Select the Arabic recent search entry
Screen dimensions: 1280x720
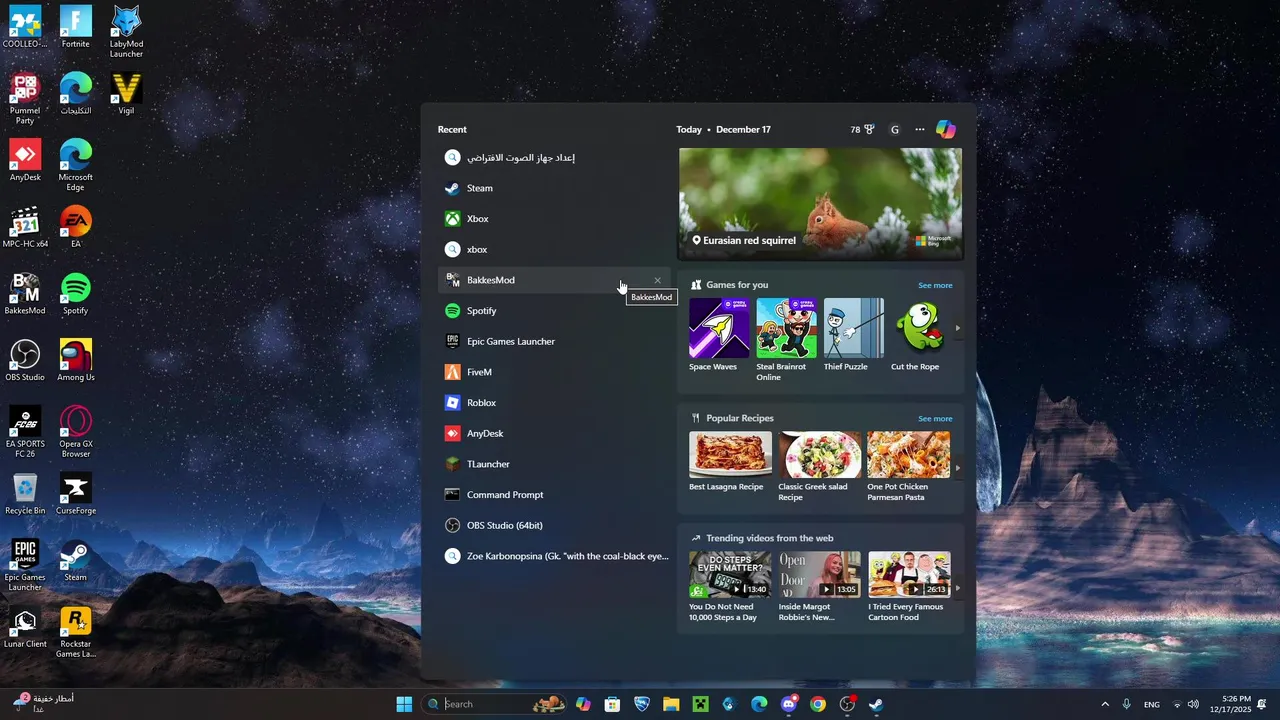point(554,157)
